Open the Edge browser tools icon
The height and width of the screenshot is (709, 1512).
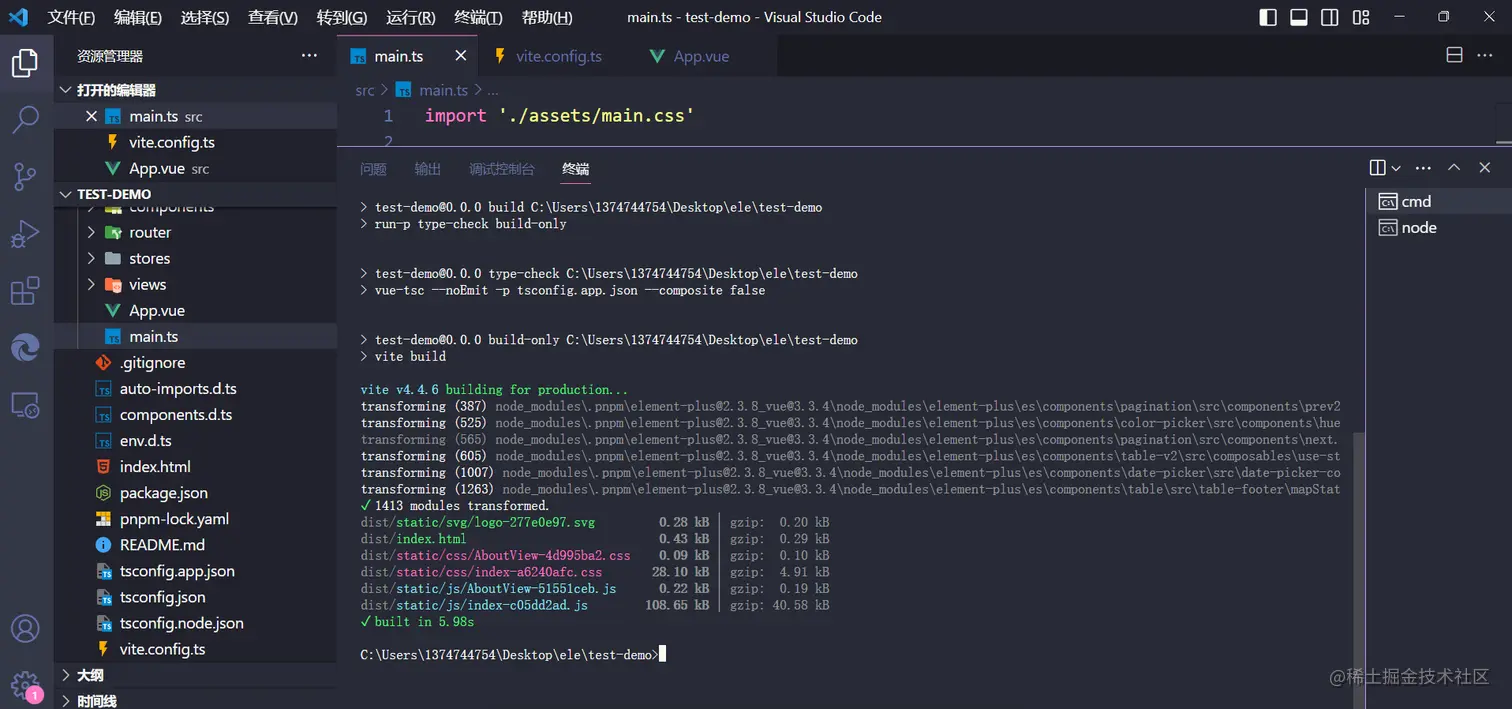click(x=24, y=348)
